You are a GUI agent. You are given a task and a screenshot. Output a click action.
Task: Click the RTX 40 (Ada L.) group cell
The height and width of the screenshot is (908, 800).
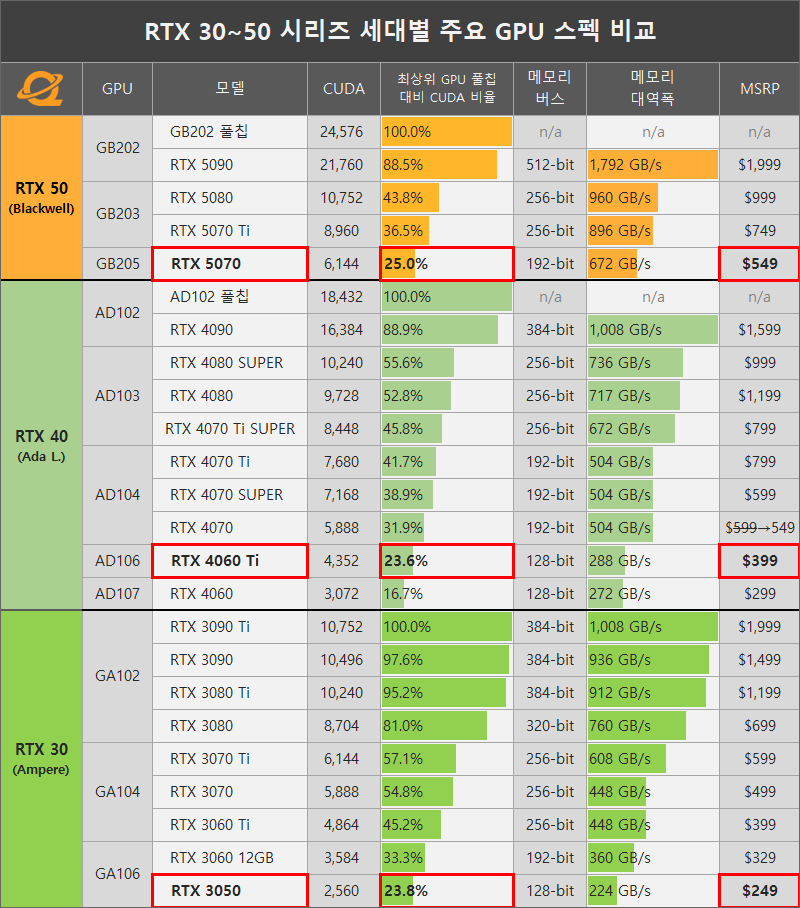41,445
